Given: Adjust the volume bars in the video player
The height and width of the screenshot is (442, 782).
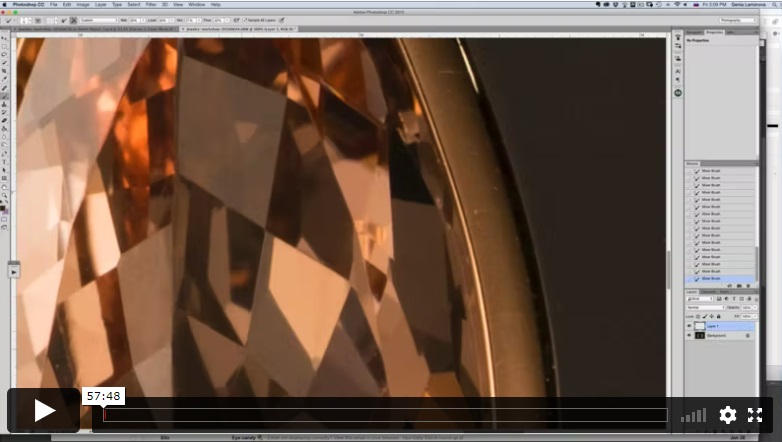Looking at the screenshot, I should coord(694,415).
